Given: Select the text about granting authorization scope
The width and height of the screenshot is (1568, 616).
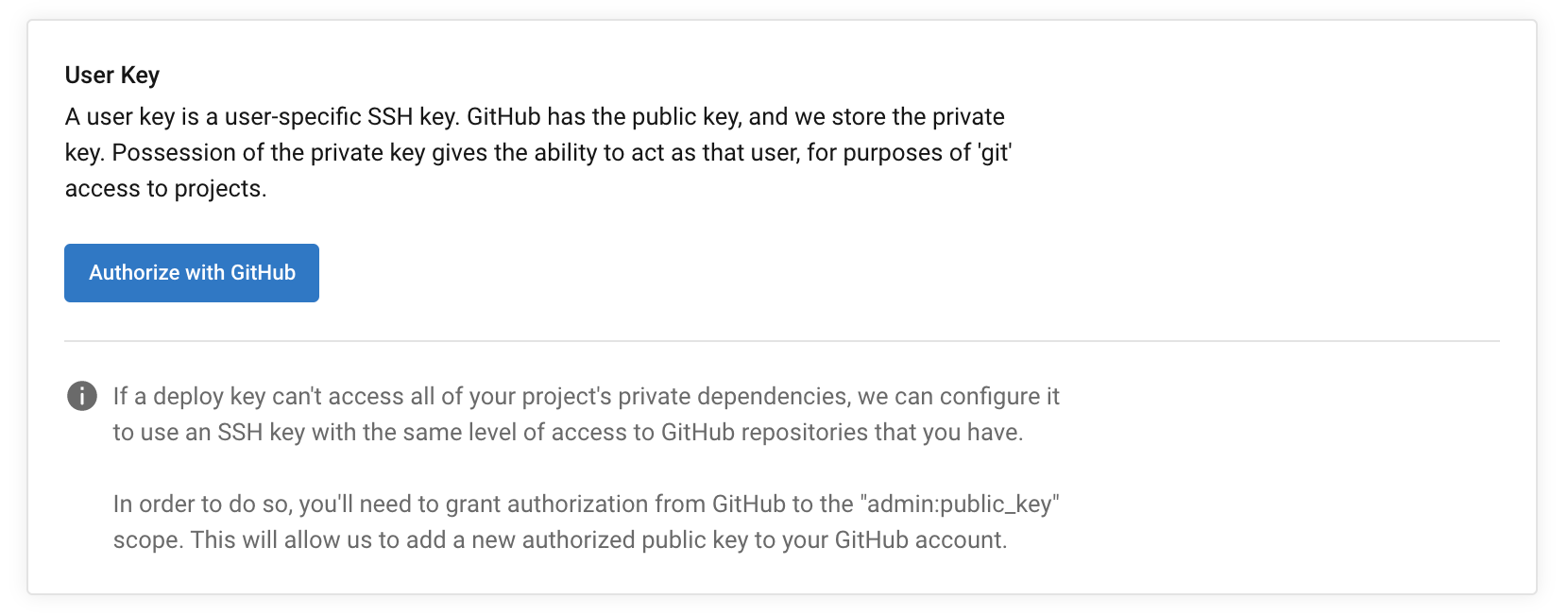Looking at the screenshot, I should coord(586,522).
